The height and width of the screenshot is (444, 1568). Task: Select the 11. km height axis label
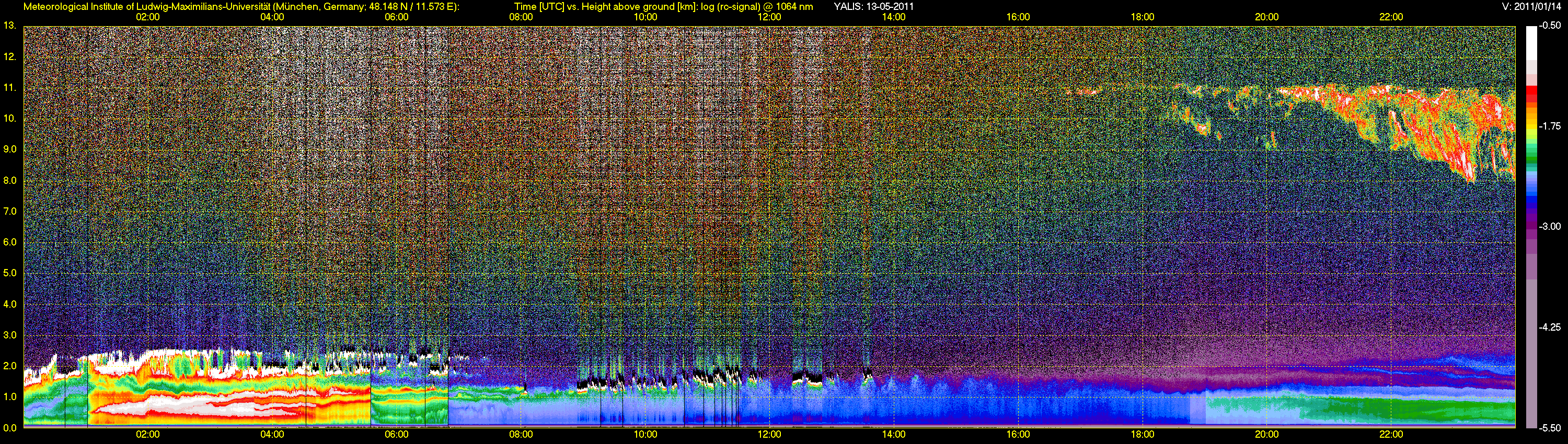click(10, 88)
